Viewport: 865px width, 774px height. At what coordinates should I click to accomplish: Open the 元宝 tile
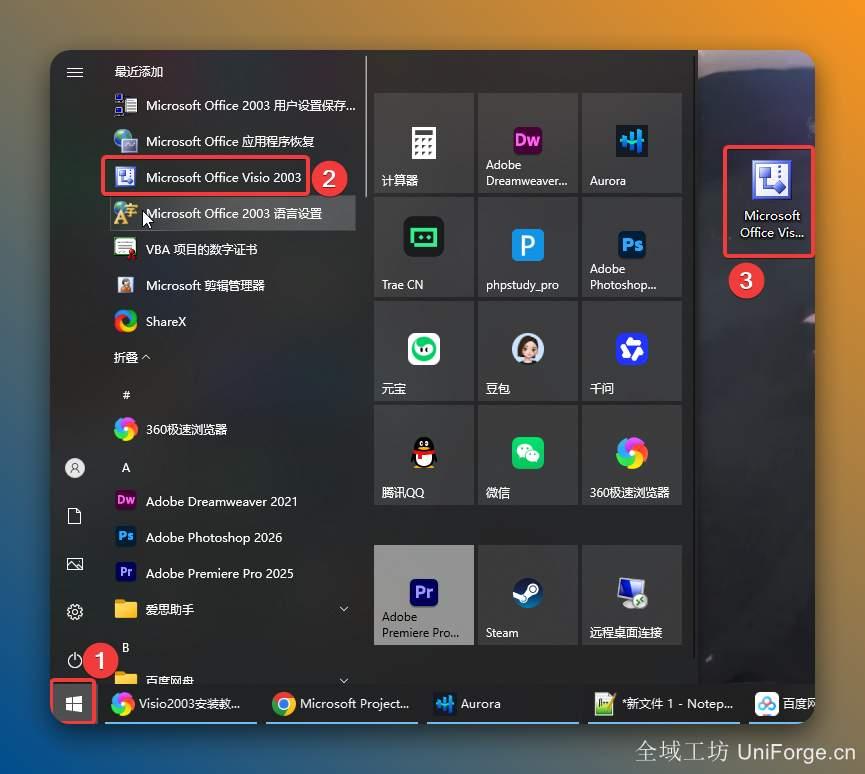point(424,351)
